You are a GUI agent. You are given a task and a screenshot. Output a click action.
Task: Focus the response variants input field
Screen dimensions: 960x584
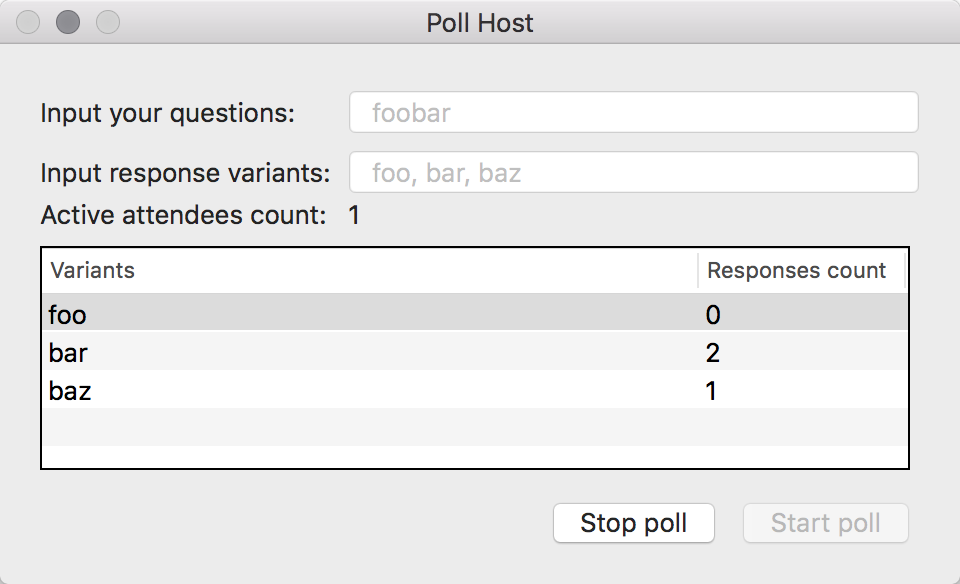pyautogui.click(x=633, y=172)
